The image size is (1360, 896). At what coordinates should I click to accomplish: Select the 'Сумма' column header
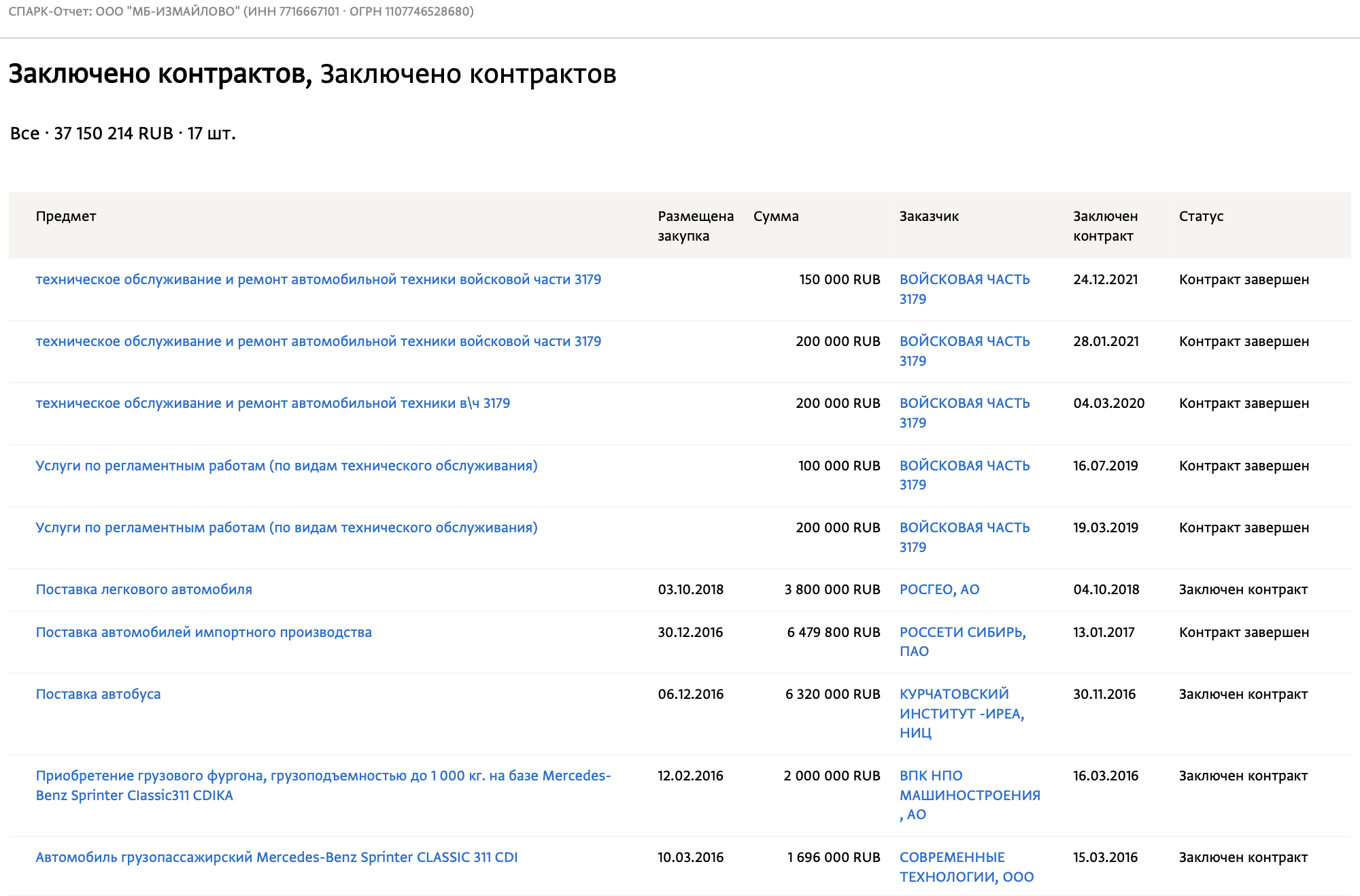point(776,216)
